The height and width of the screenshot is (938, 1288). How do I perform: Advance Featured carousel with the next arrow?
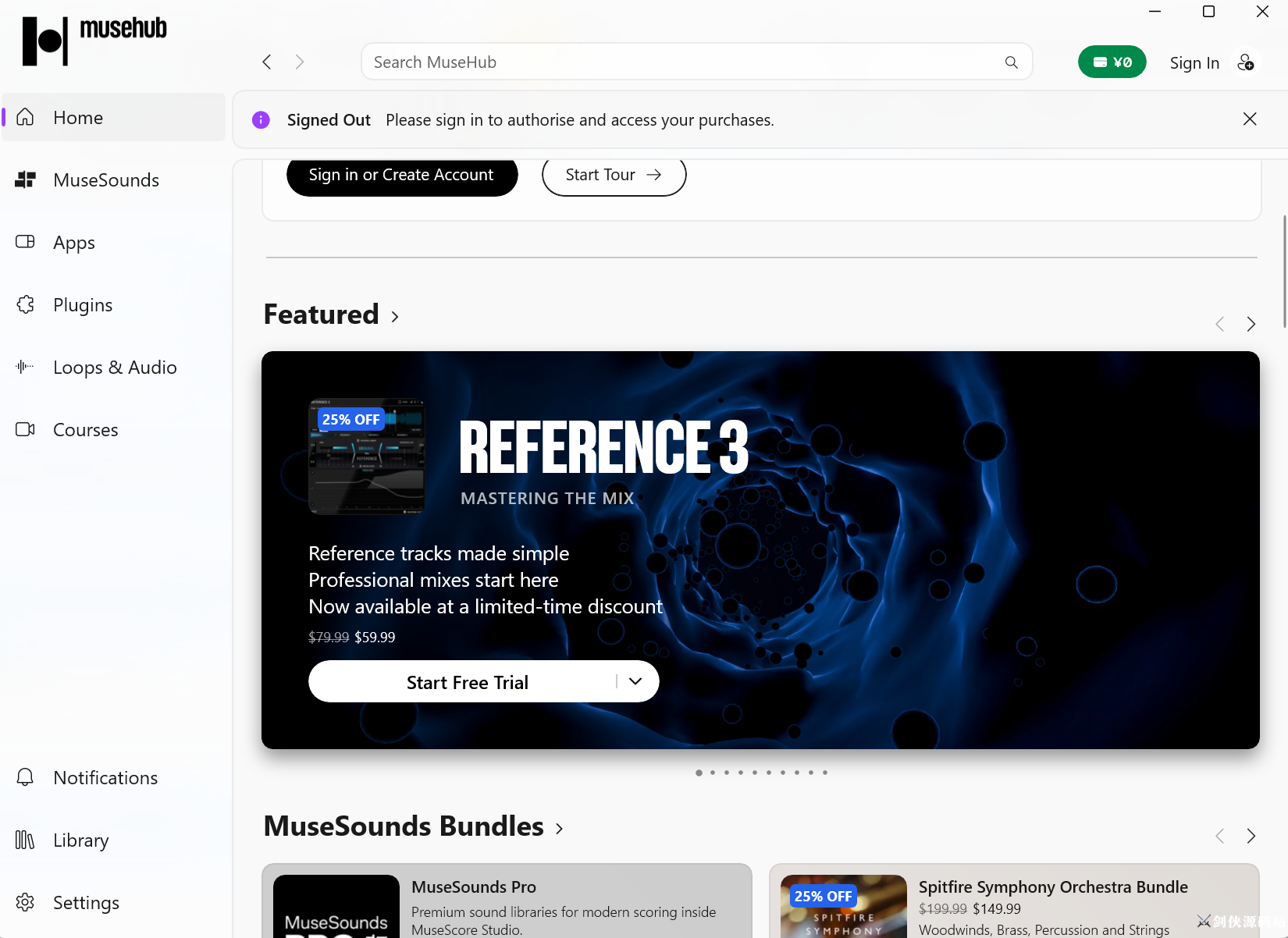1251,324
